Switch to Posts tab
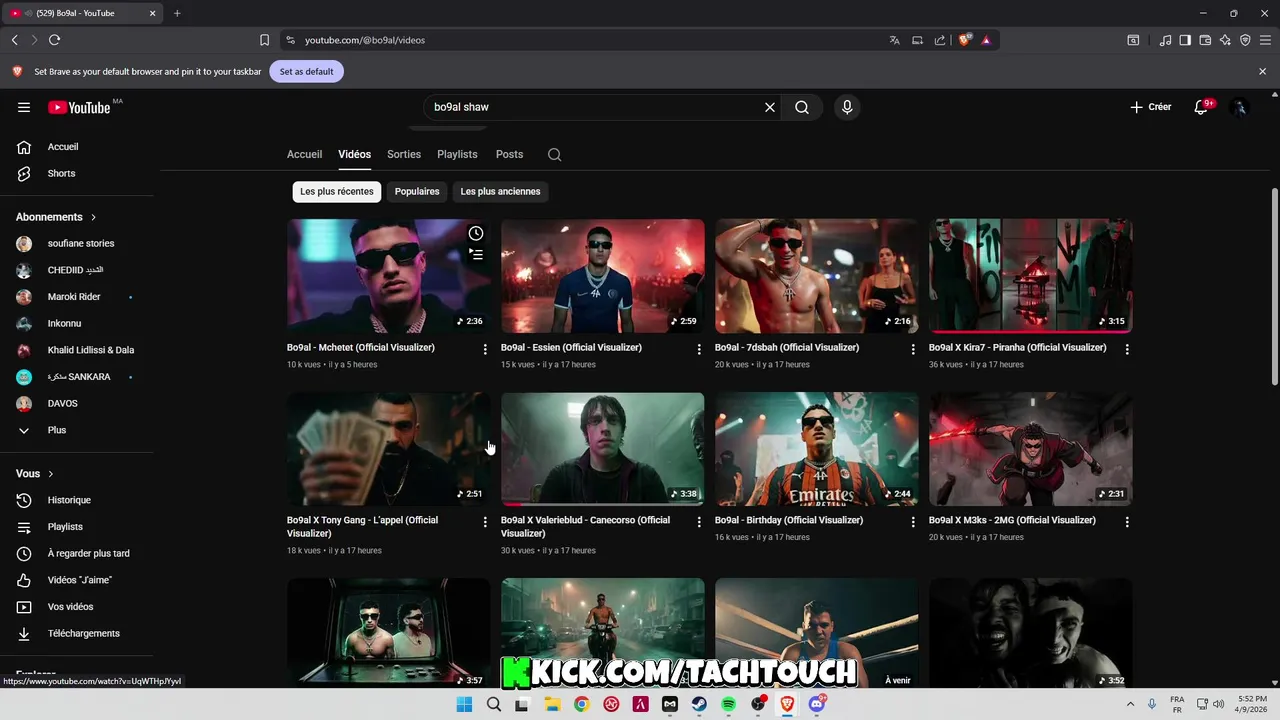This screenshot has width=1280, height=720. tap(509, 154)
